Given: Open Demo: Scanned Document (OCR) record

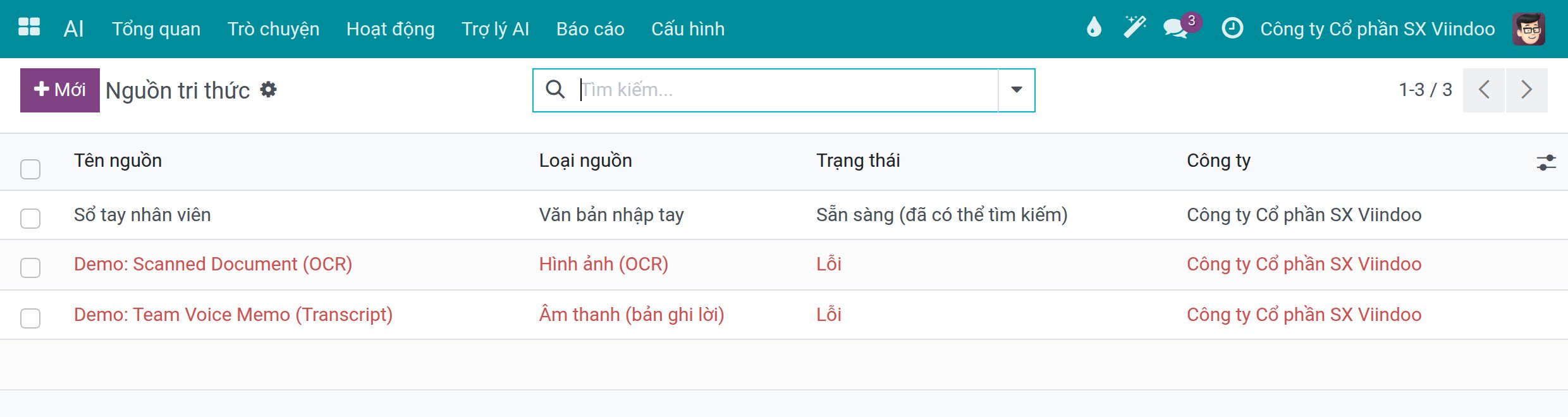Looking at the screenshot, I should (x=213, y=264).
